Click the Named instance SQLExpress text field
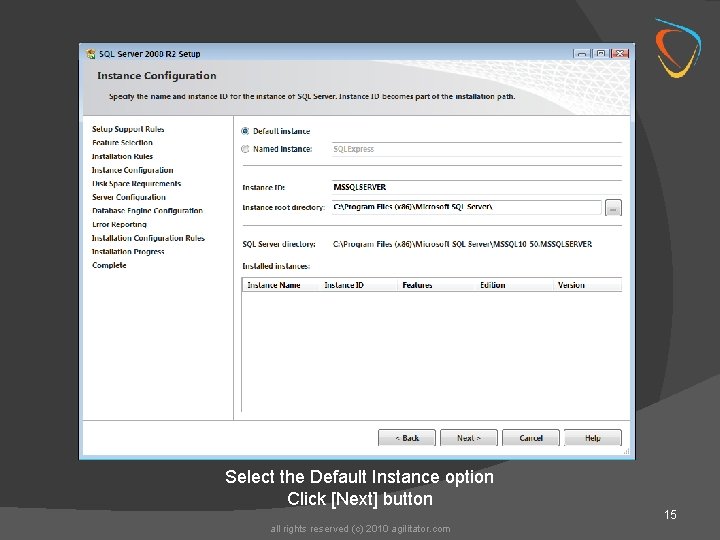Image resolution: width=720 pixels, height=540 pixels. pyautogui.click(x=477, y=149)
